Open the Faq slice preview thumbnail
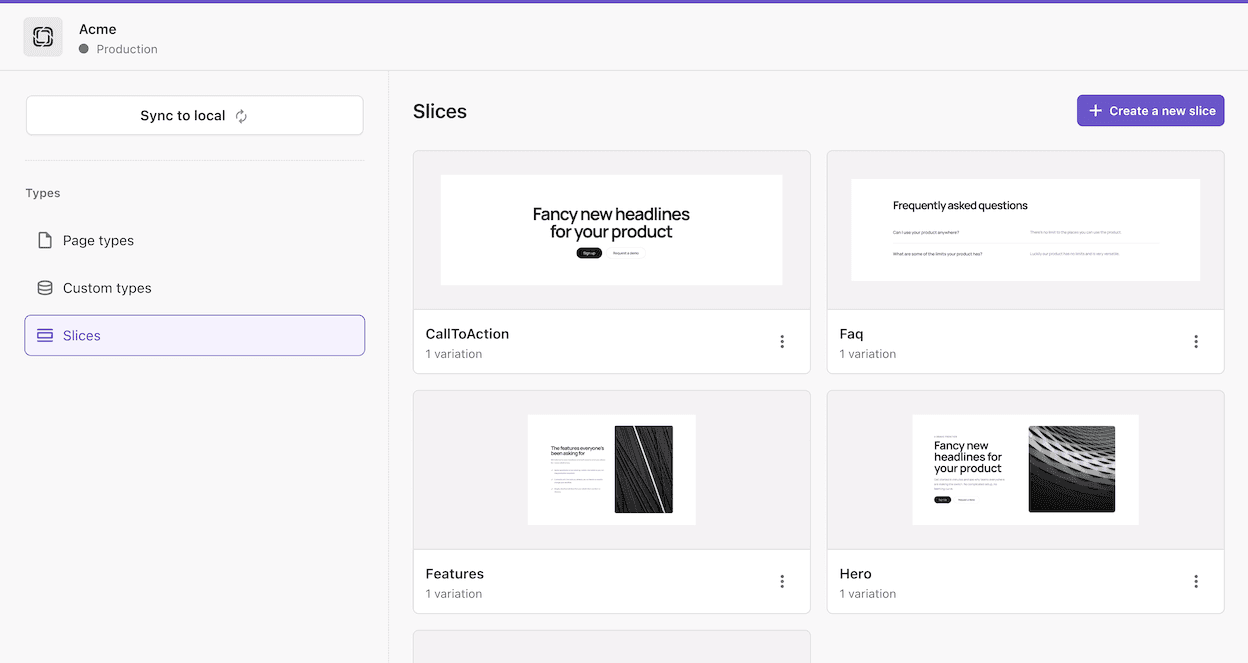Viewport: 1248px width, 663px height. click(1026, 230)
